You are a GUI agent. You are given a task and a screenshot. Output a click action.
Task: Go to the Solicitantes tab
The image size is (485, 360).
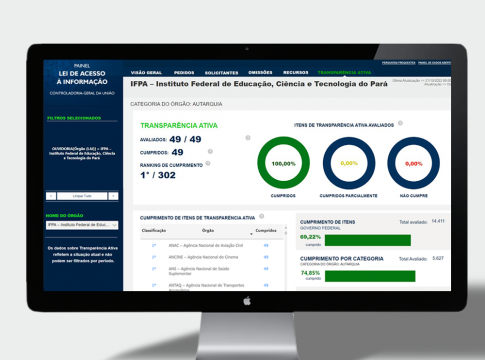(221, 73)
